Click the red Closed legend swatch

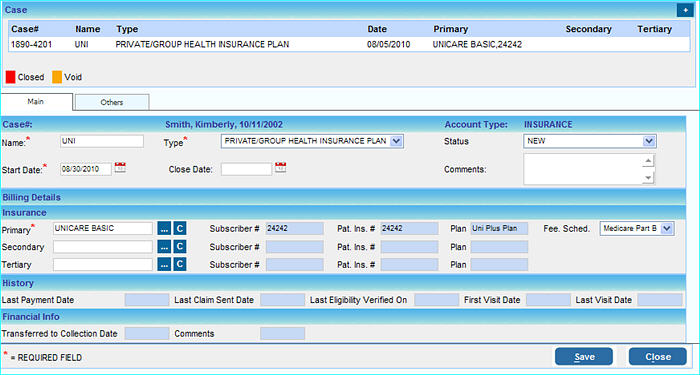point(11,77)
